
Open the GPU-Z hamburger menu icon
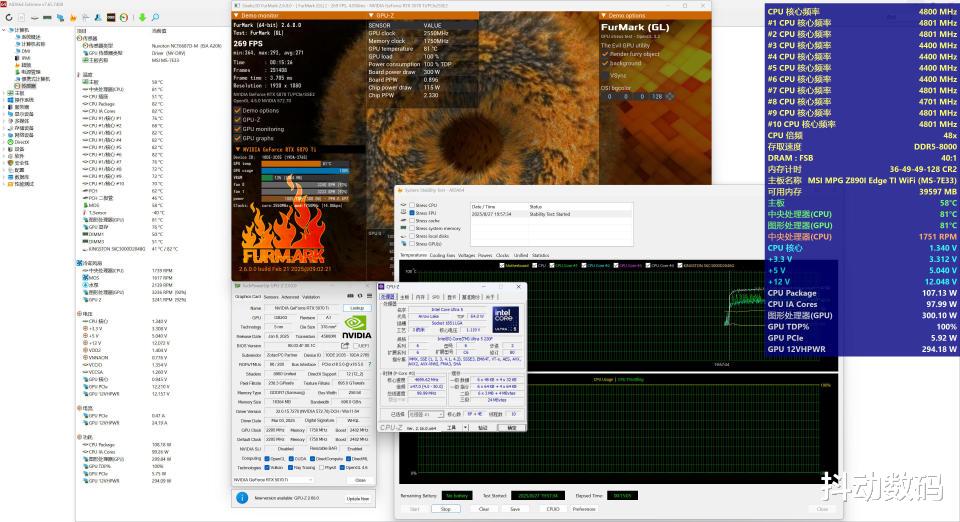pyautogui.click(x=369, y=296)
